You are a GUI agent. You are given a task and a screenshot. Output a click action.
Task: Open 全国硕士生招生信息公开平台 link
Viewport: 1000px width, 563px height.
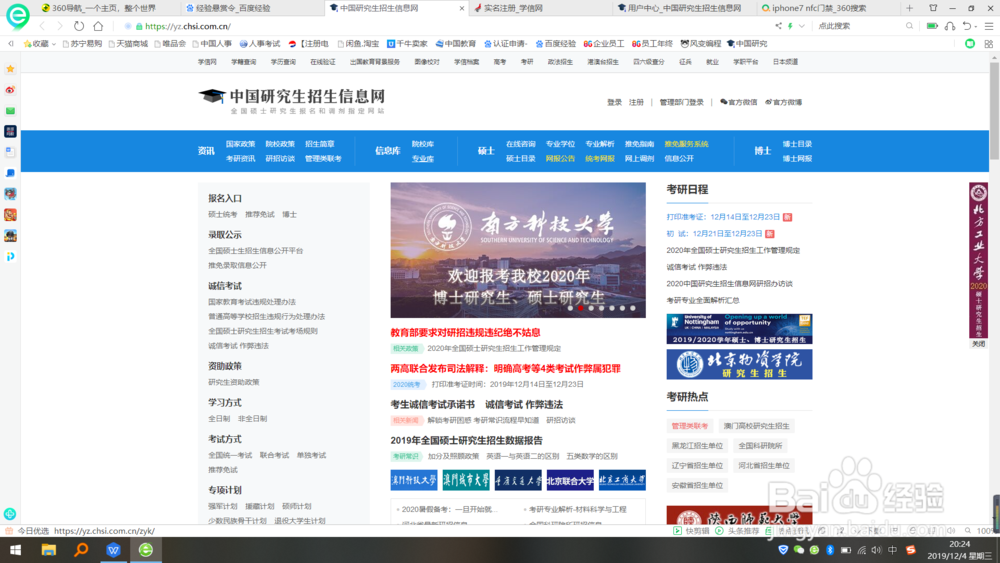tap(256, 251)
